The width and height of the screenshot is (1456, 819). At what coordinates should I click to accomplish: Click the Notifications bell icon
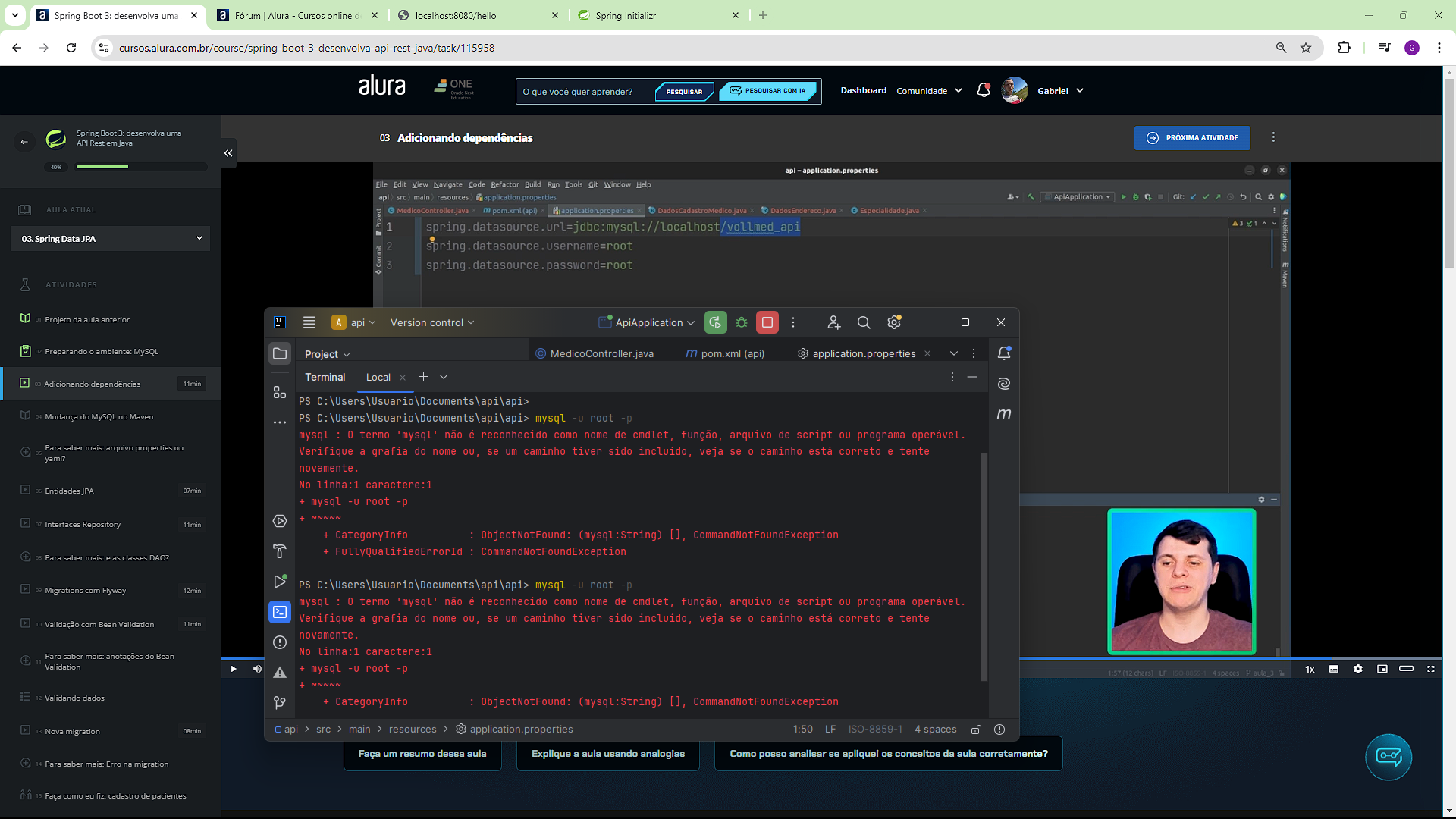tap(983, 90)
